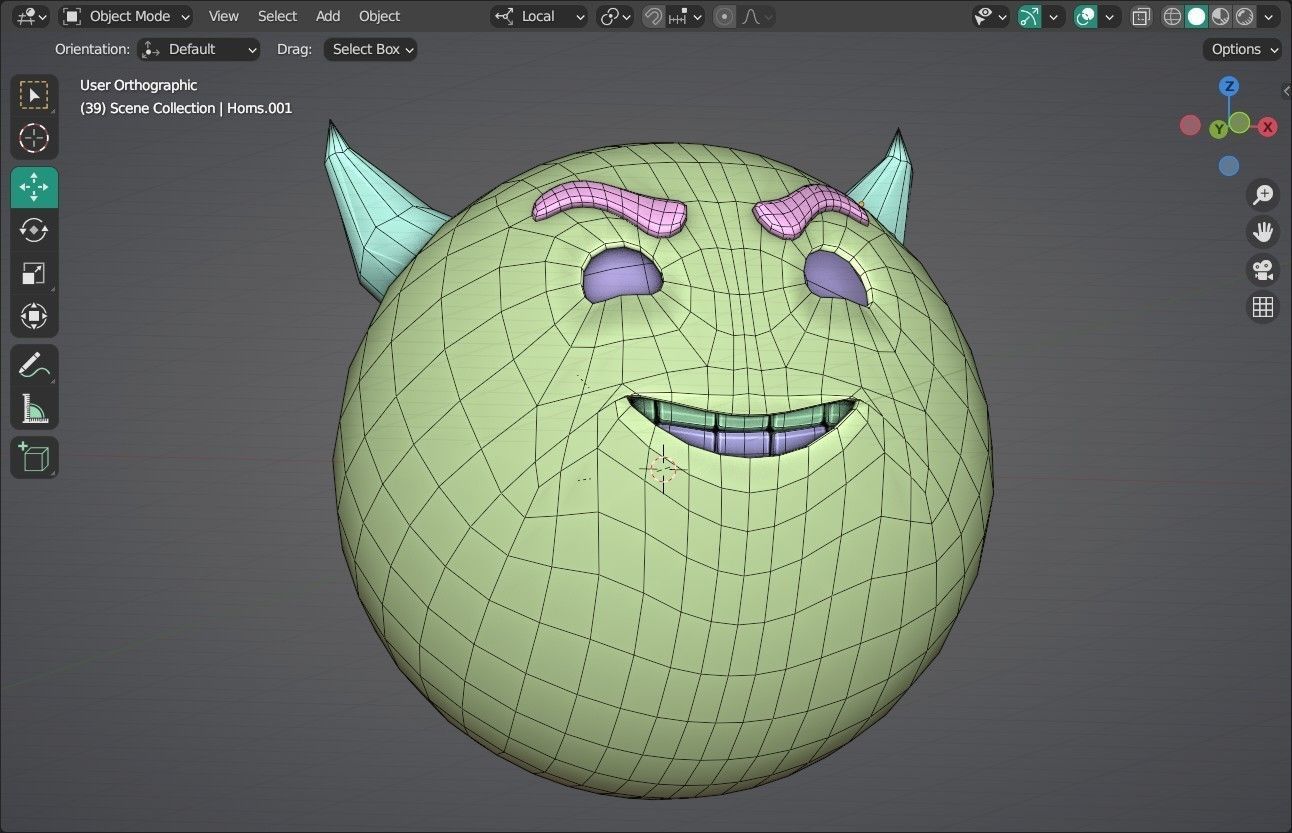This screenshot has width=1292, height=833.
Task: Choose the Annotate pencil tool
Action: [x=34, y=365]
